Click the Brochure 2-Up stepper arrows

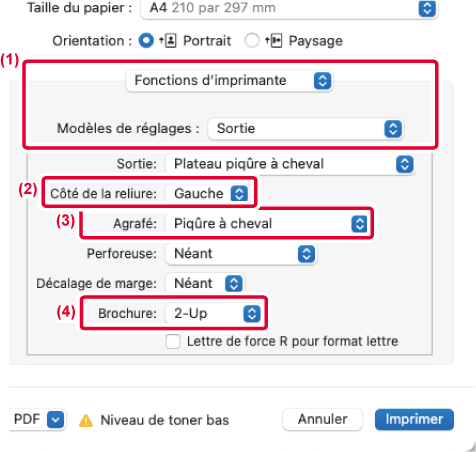tap(252, 313)
